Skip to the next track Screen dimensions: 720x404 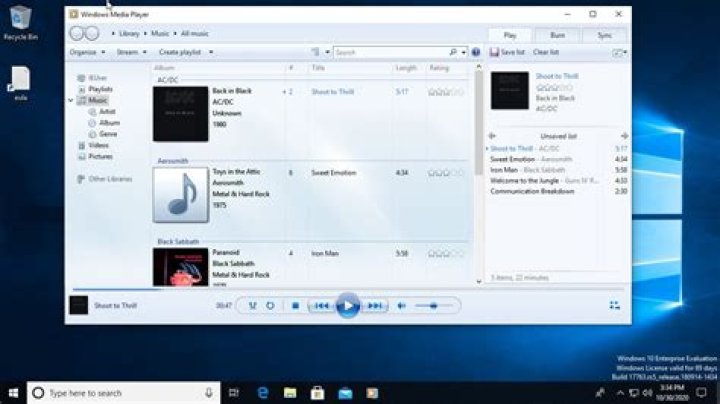(x=375, y=306)
